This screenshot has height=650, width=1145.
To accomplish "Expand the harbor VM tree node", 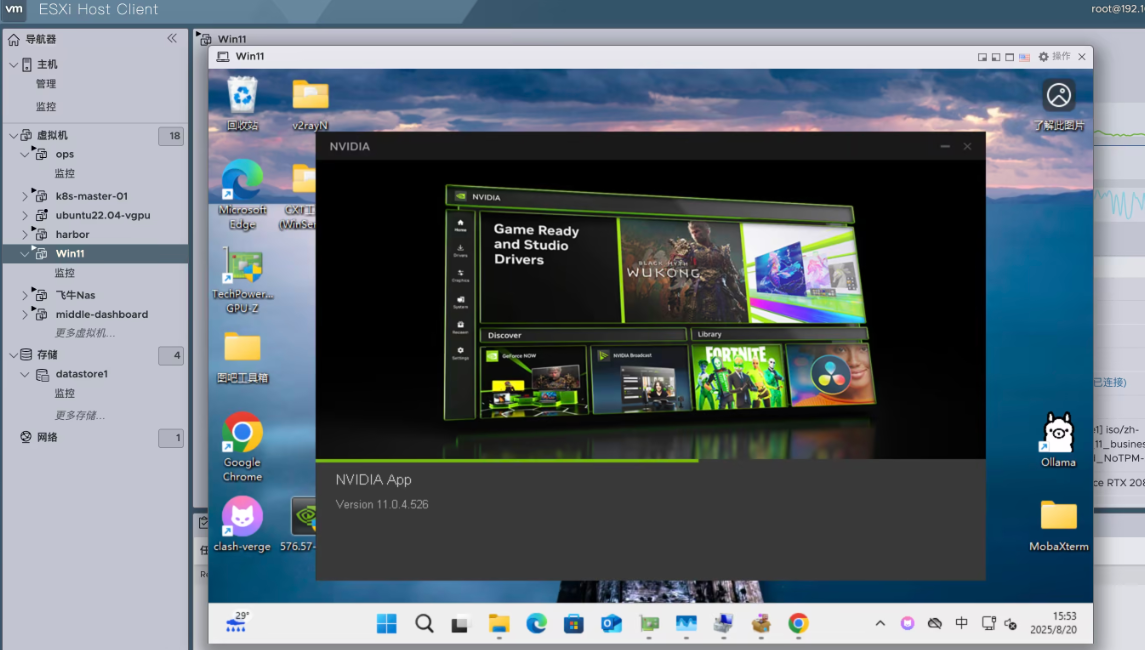I will (x=25, y=234).
